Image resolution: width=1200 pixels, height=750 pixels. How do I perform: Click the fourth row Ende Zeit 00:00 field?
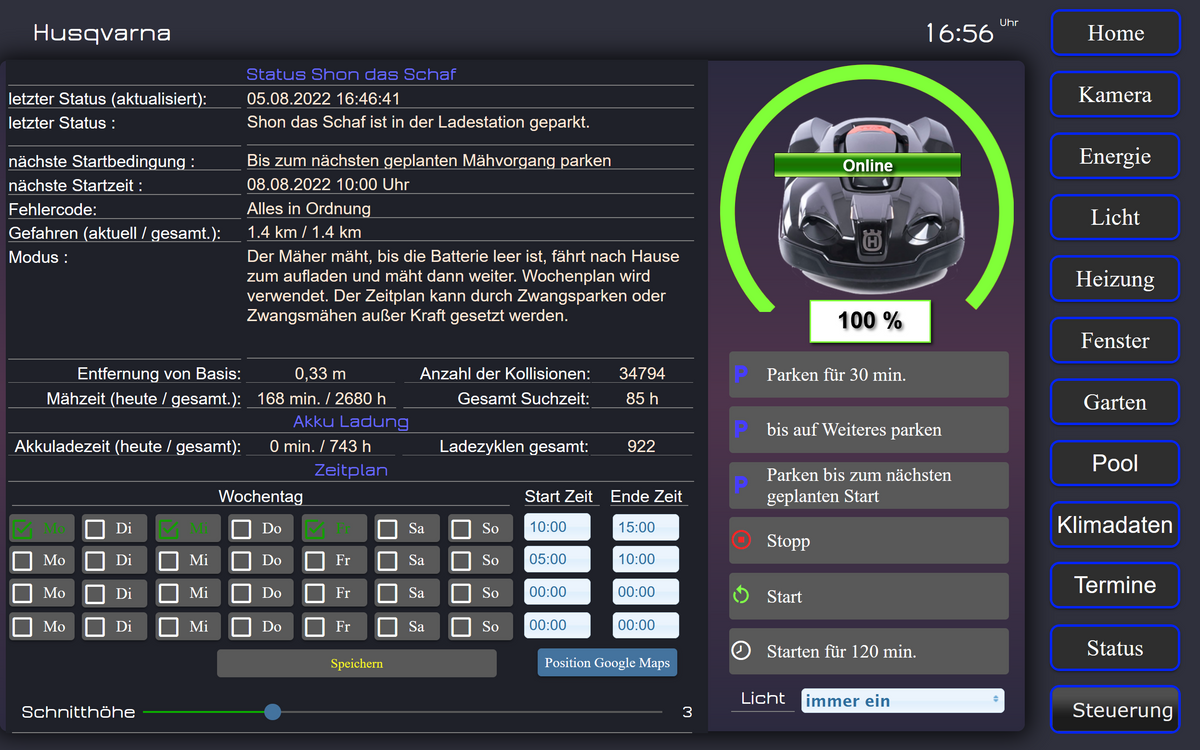pos(645,625)
